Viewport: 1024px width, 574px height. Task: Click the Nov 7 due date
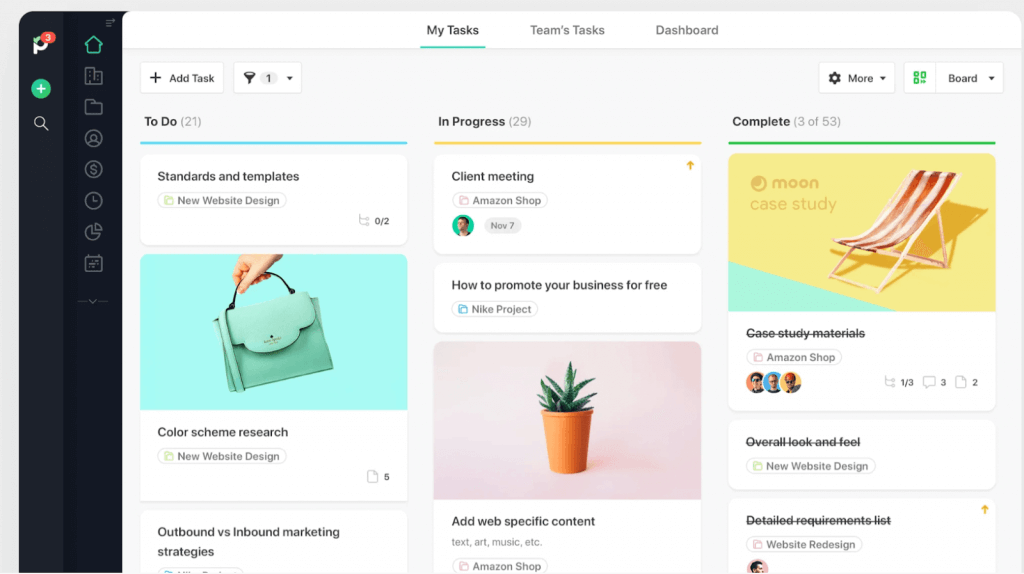(502, 225)
